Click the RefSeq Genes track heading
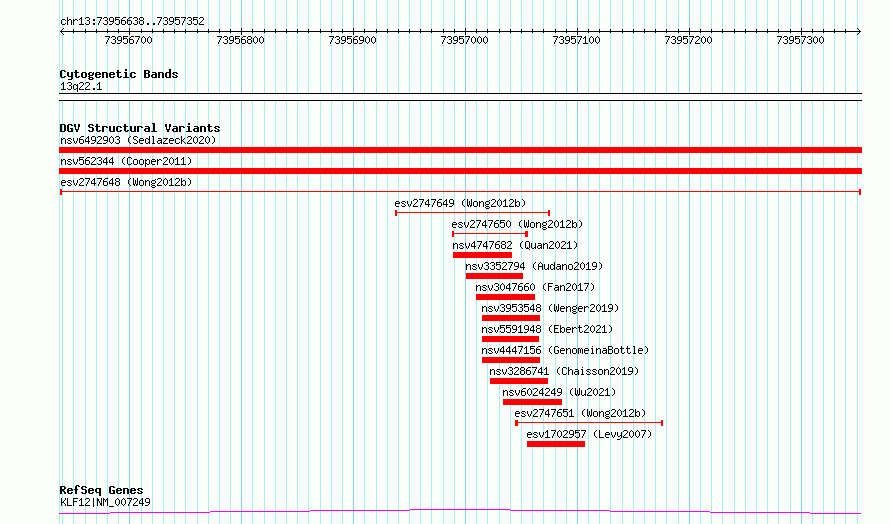This screenshot has width=890, height=524. 102,490
